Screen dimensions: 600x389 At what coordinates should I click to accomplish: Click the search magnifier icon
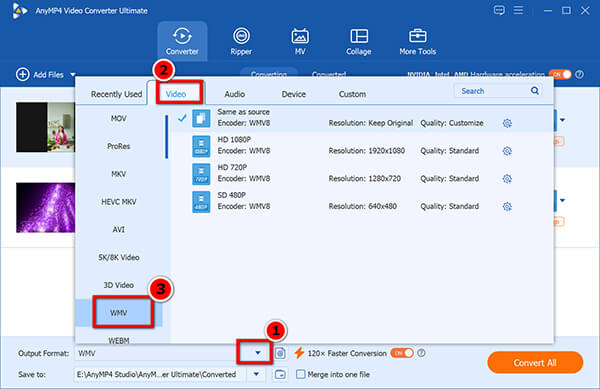(535, 91)
